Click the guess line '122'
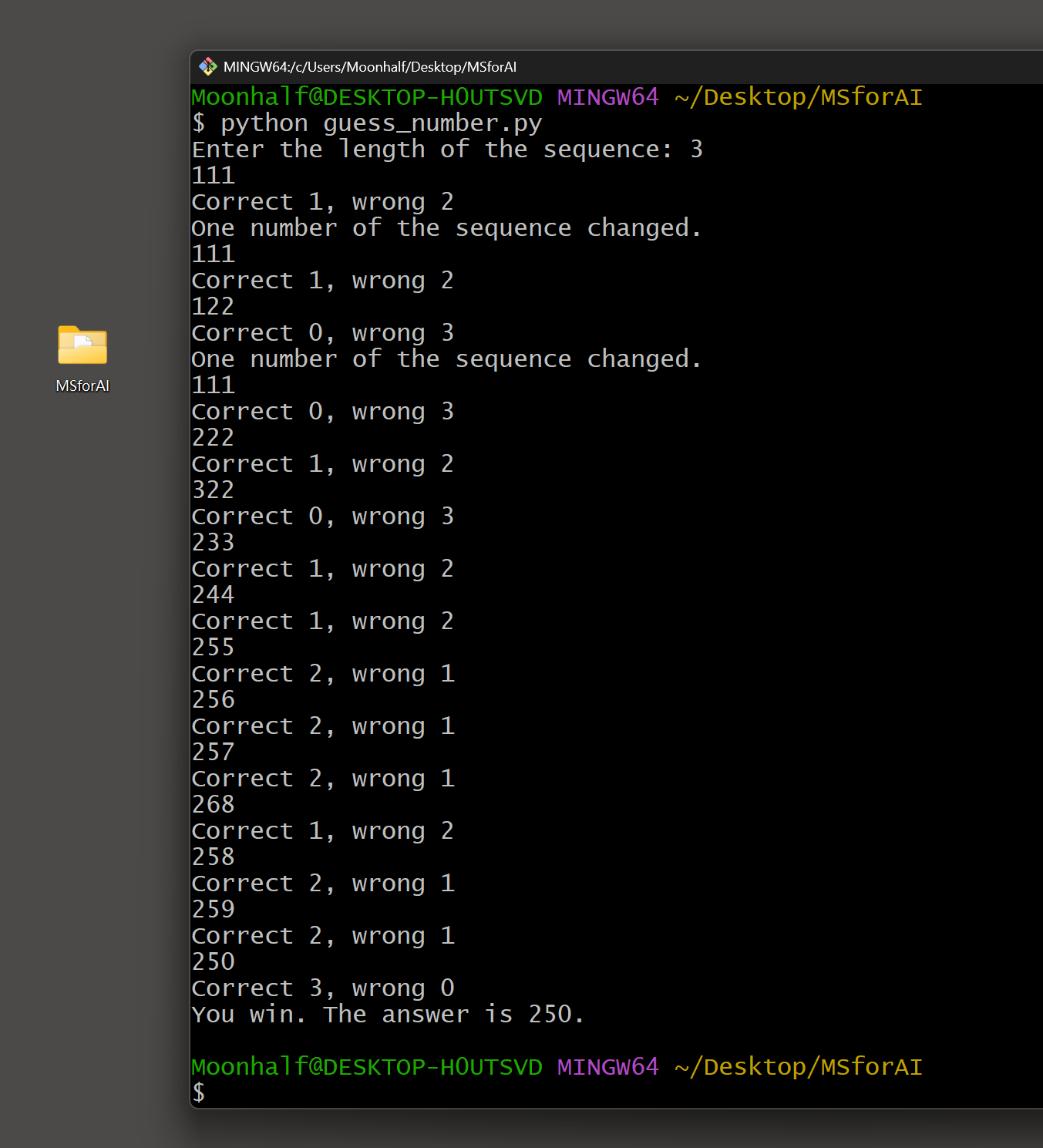Screen dimensions: 1043x1148 (x=214, y=306)
